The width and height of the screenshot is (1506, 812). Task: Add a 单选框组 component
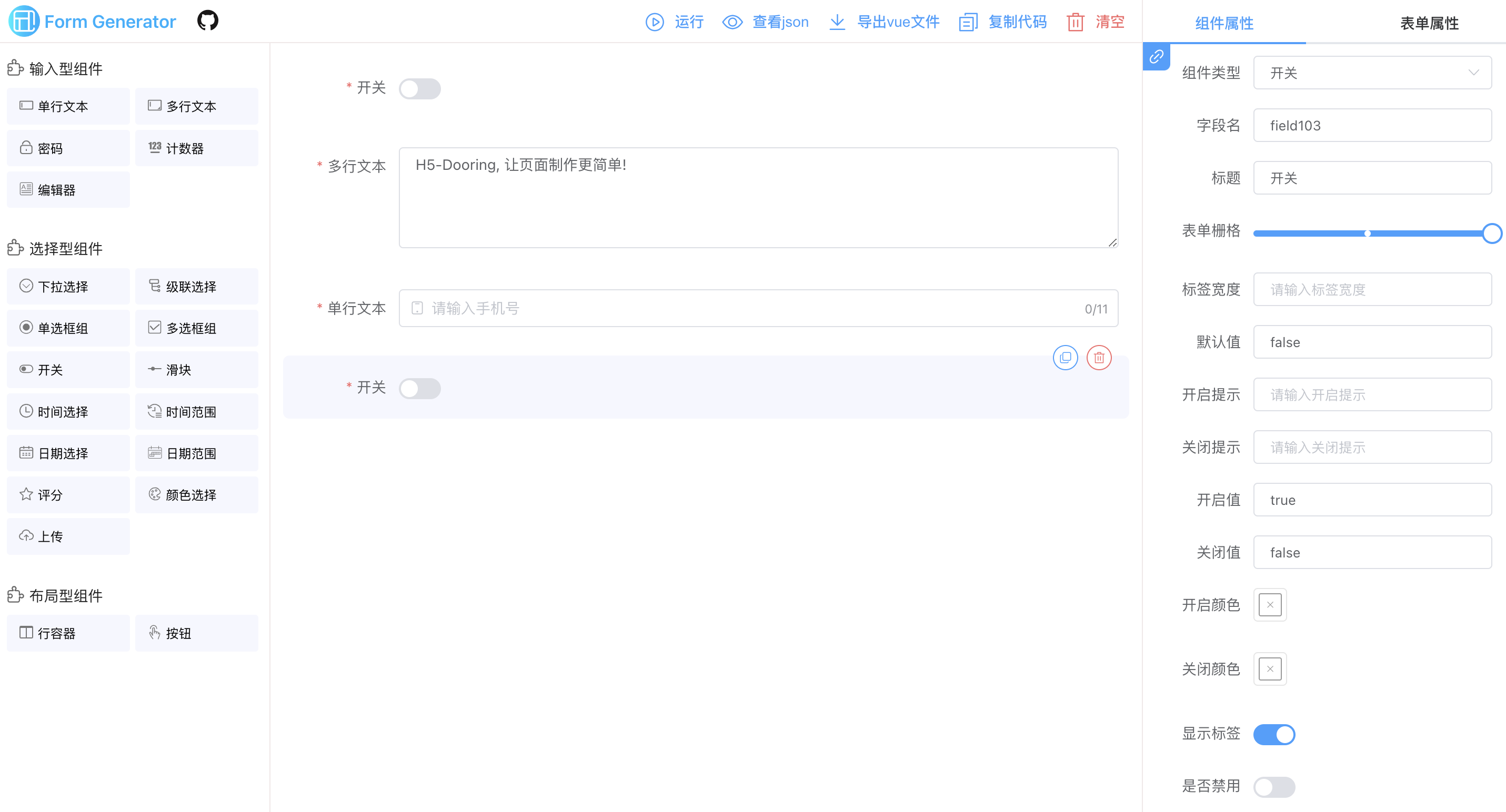coord(68,328)
